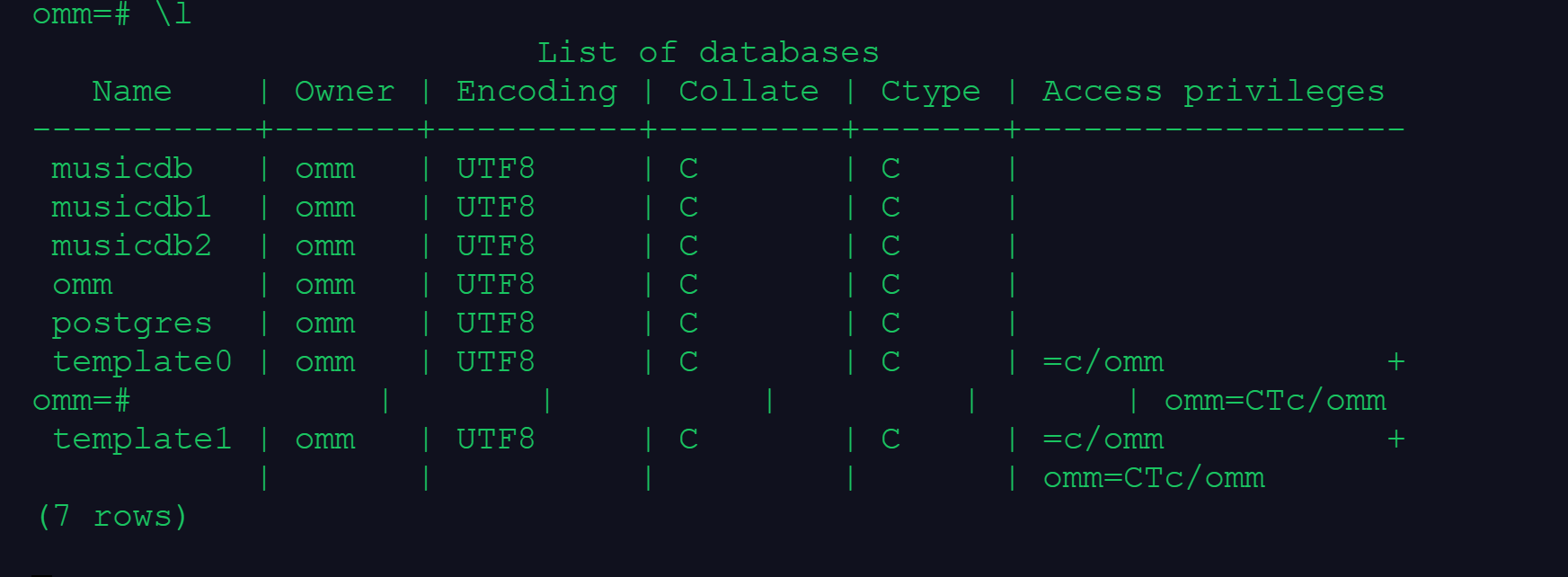Screen dimensions: 1568x577
Task: Select UTF8 encoding in the postgres row
Action: (495, 324)
